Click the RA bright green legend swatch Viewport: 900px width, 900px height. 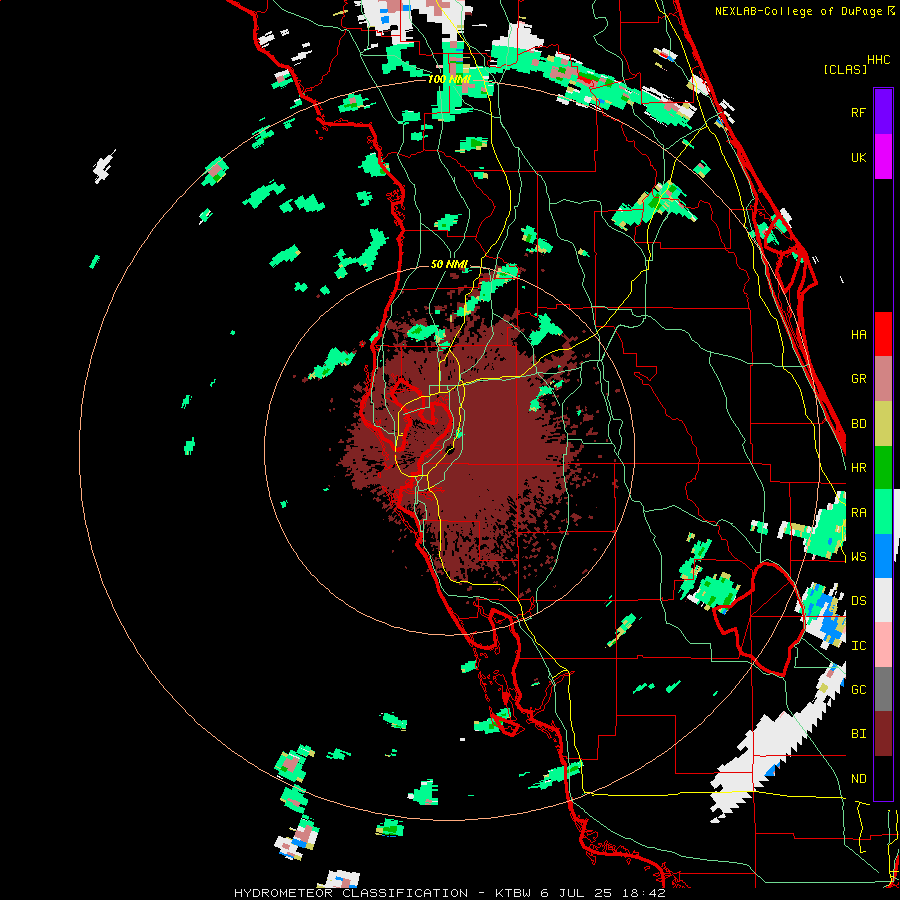(883, 512)
